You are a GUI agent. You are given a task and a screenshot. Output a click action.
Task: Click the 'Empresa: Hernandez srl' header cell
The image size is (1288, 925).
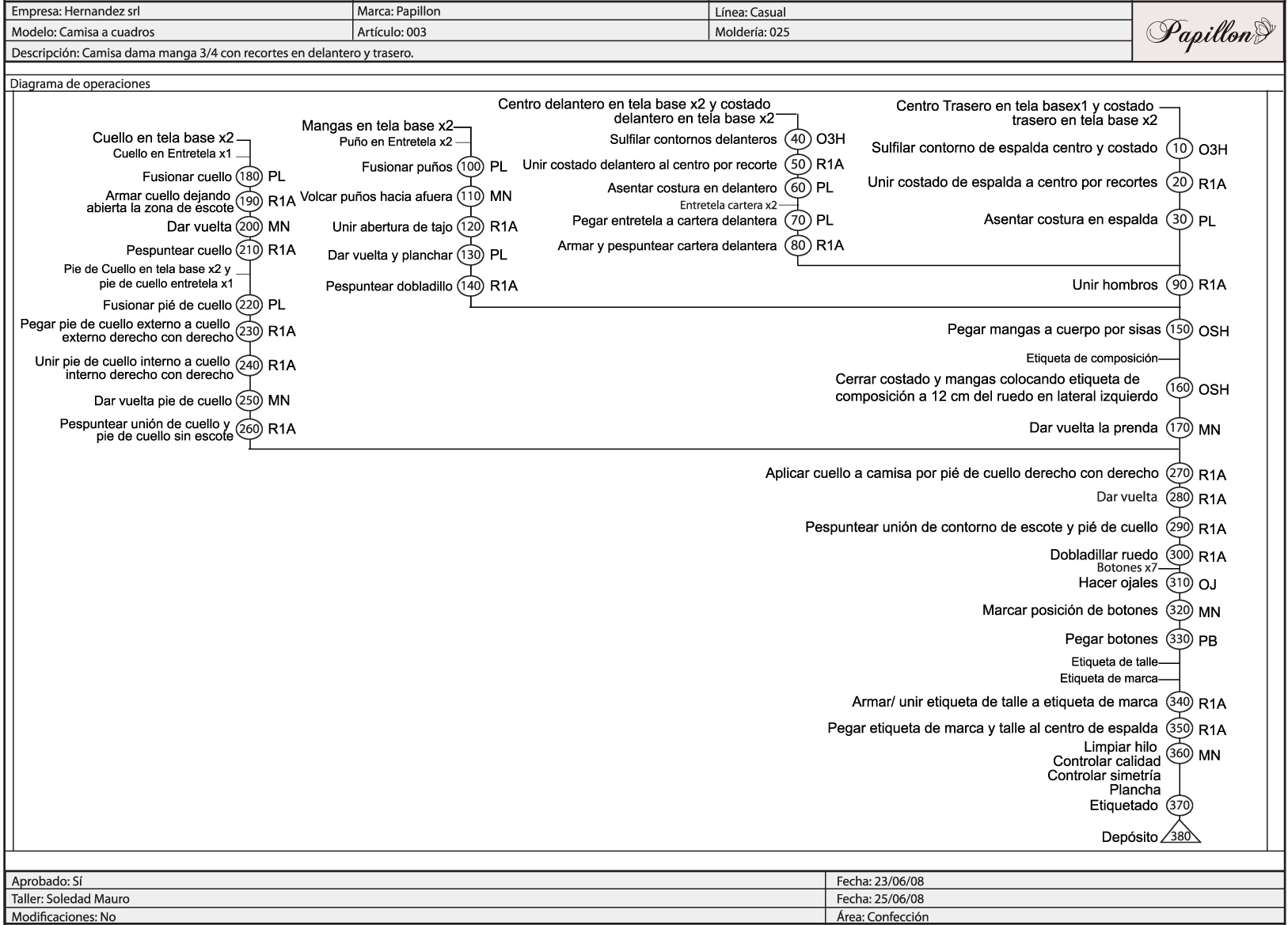66,11
